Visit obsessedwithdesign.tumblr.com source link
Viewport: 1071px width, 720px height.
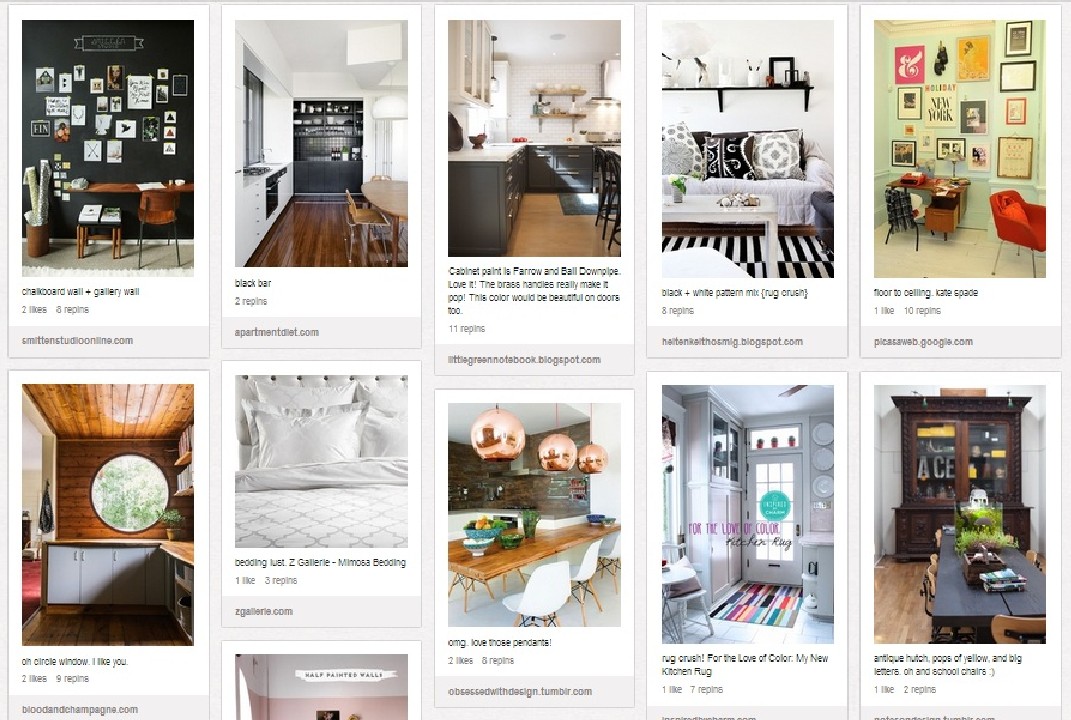520,691
